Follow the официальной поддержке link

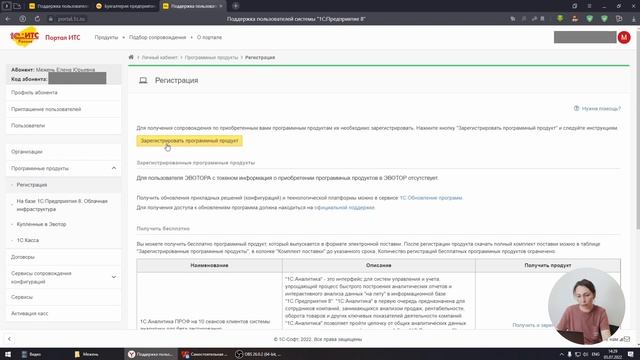[x=344, y=207]
